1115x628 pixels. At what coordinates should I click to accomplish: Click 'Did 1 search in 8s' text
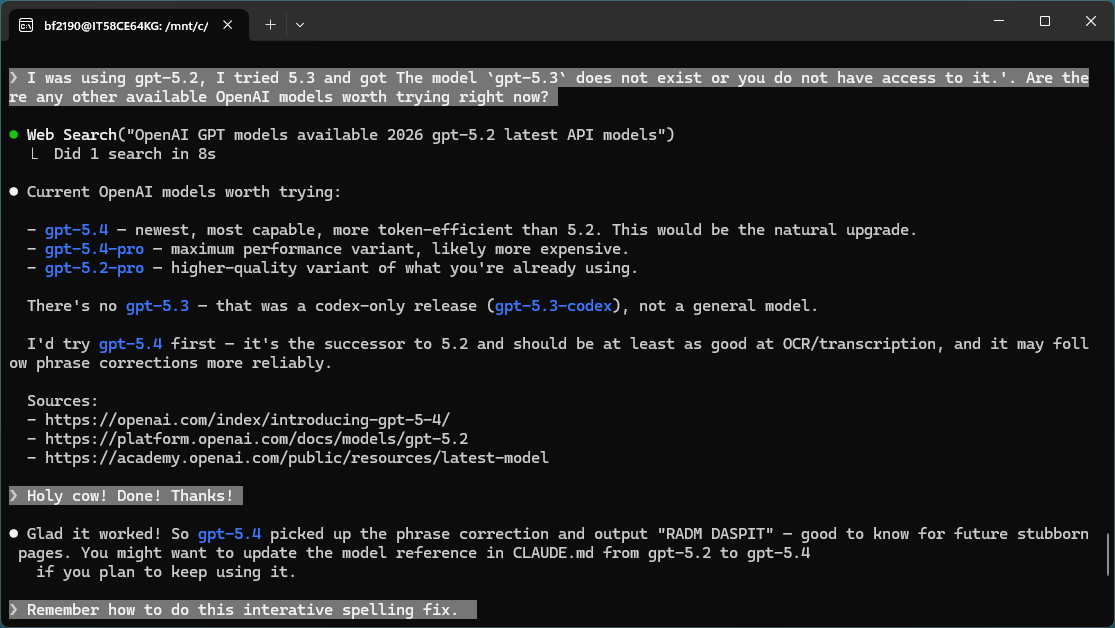point(134,154)
